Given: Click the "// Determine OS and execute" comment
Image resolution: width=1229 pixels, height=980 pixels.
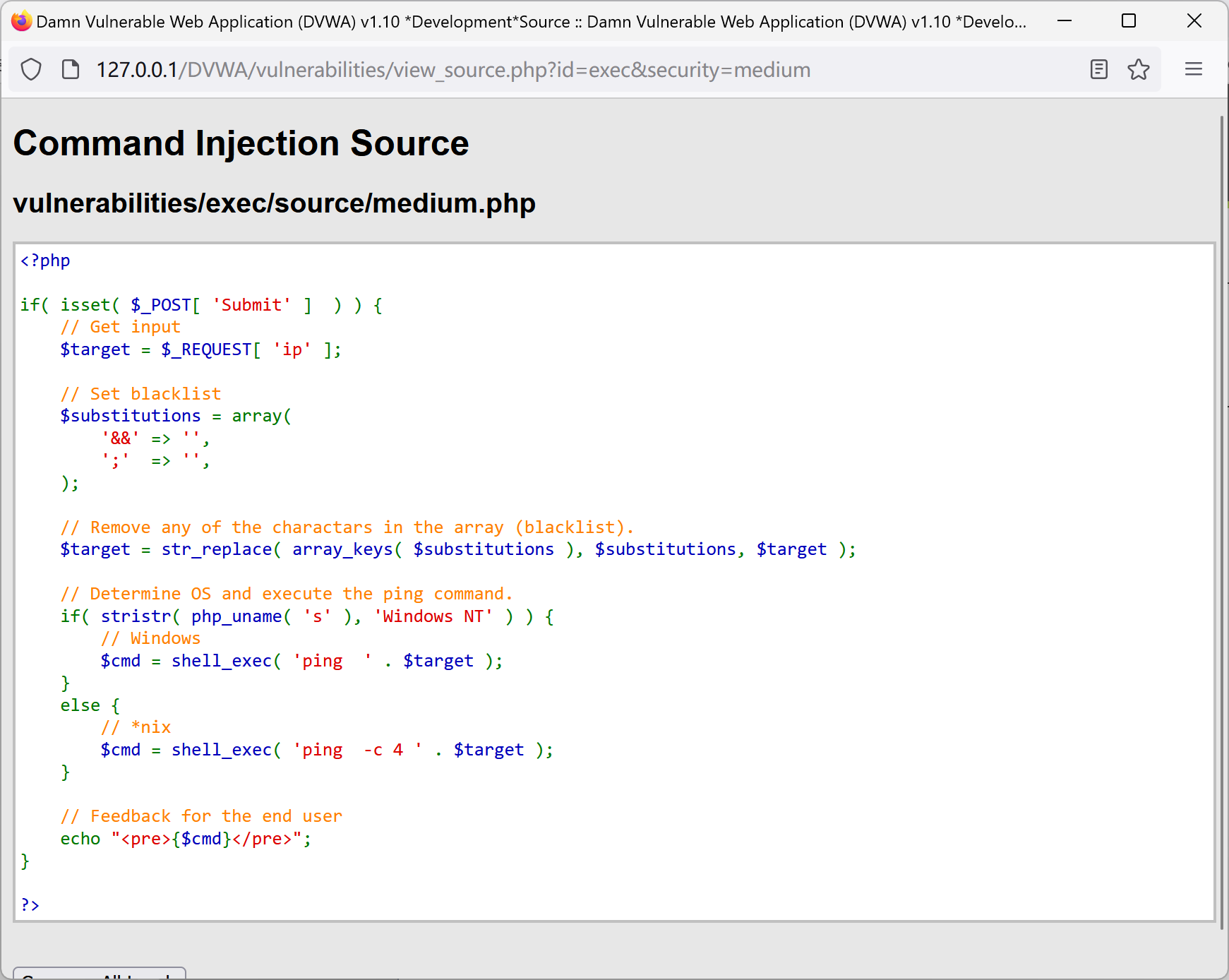Looking at the screenshot, I should 287,594.
